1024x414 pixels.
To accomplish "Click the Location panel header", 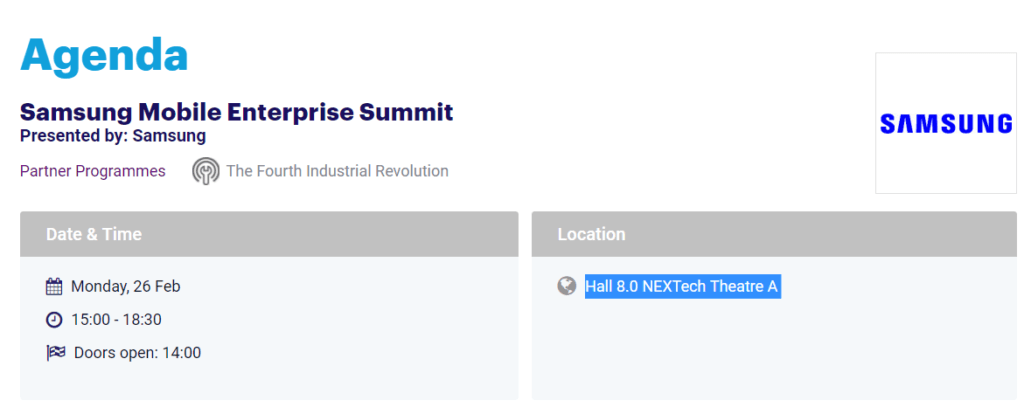I will tap(775, 234).
